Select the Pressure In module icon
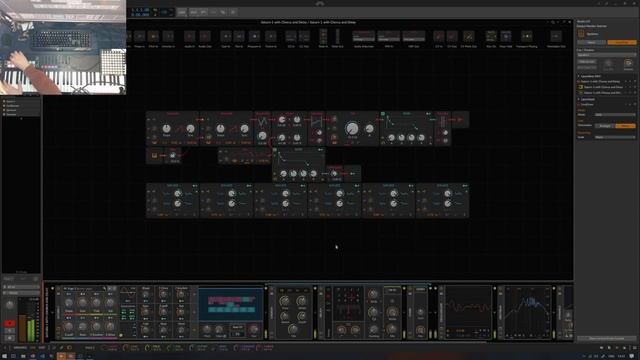The image size is (640, 360). (x=254, y=36)
